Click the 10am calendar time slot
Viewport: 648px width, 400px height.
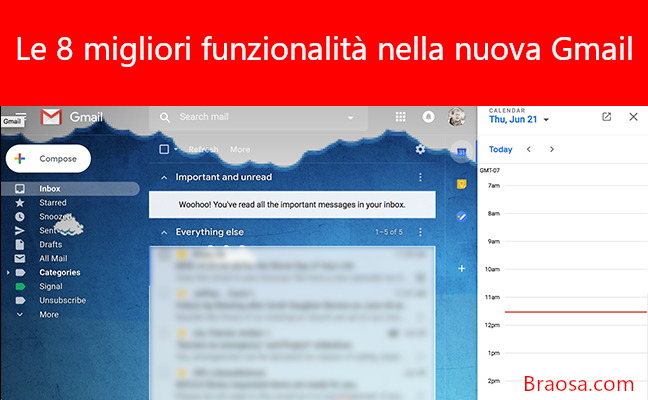tap(576, 283)
